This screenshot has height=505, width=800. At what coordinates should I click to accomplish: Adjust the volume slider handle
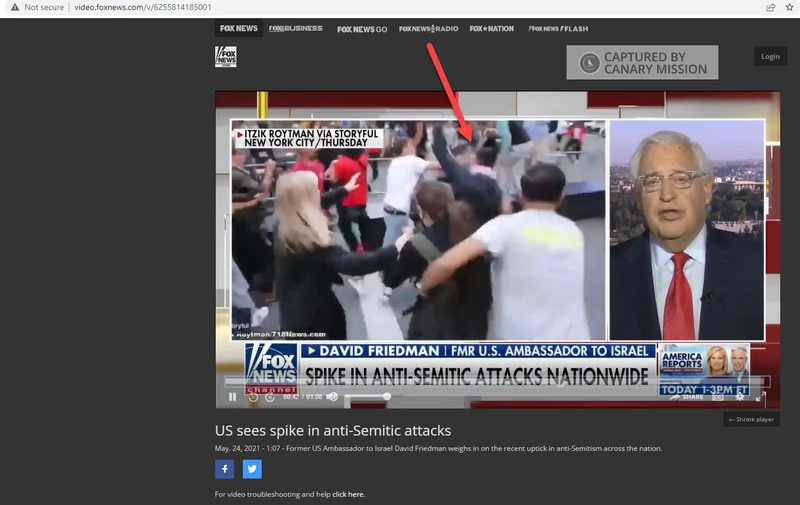coord(387,396)
